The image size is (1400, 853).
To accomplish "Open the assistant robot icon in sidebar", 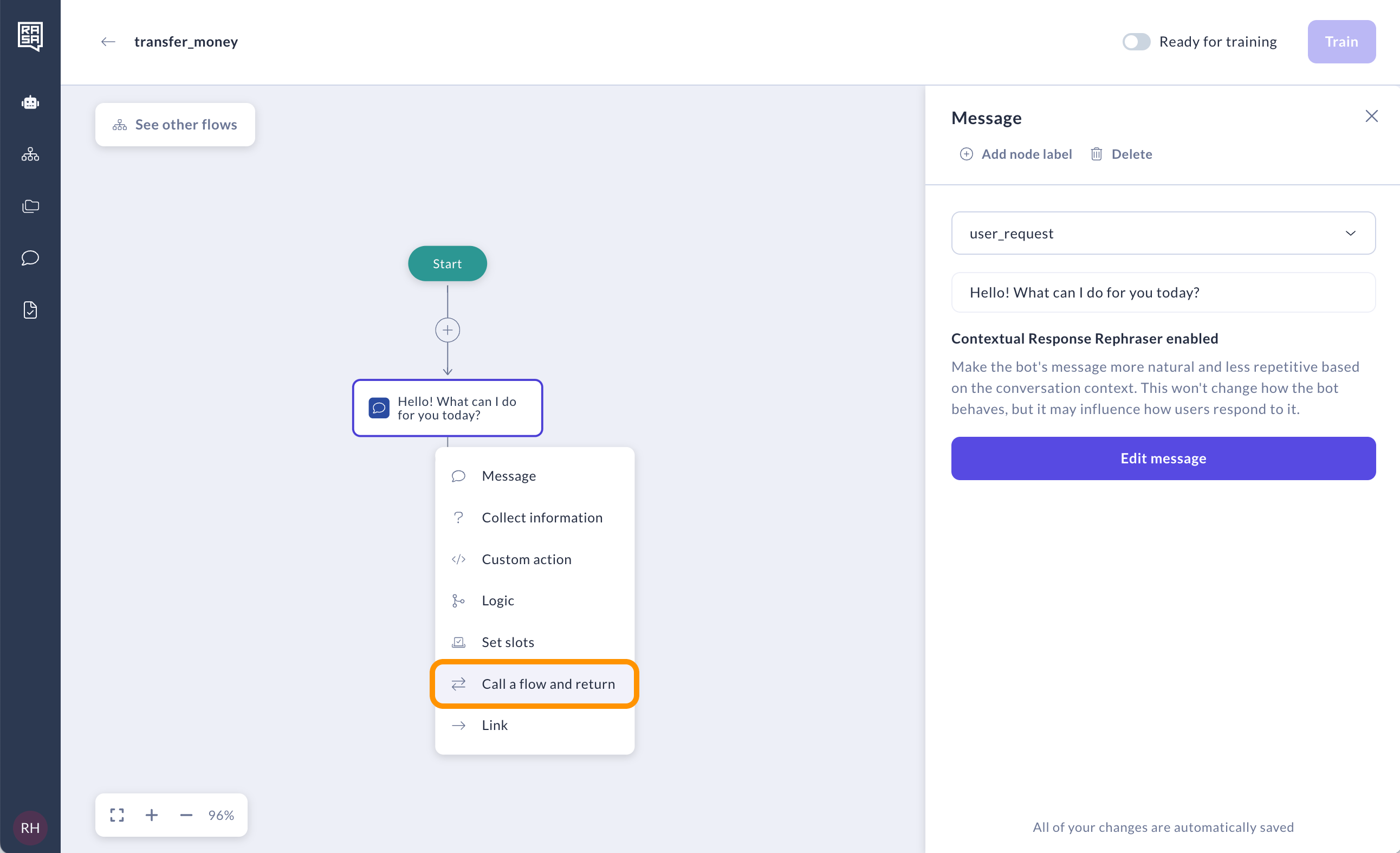I will (30, 102).
